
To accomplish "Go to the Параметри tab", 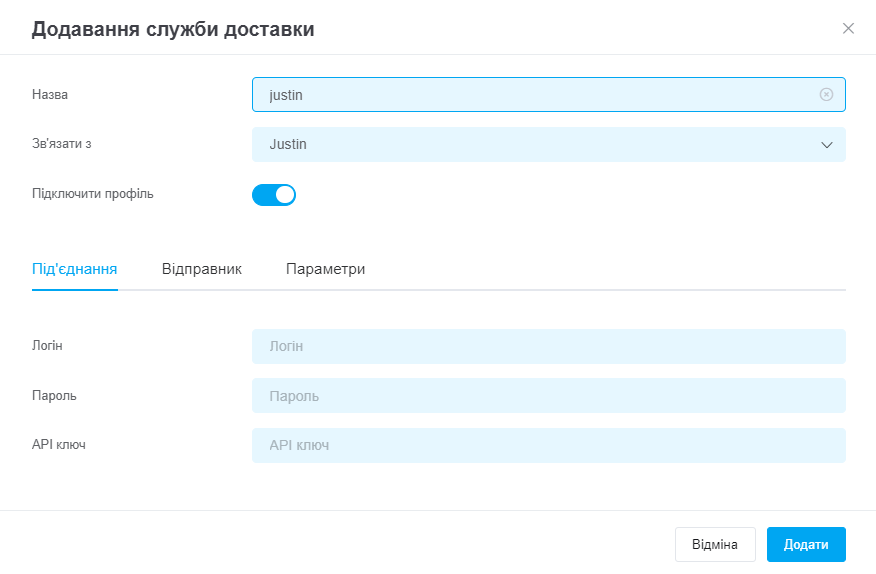I will click(x=326, y=269).
